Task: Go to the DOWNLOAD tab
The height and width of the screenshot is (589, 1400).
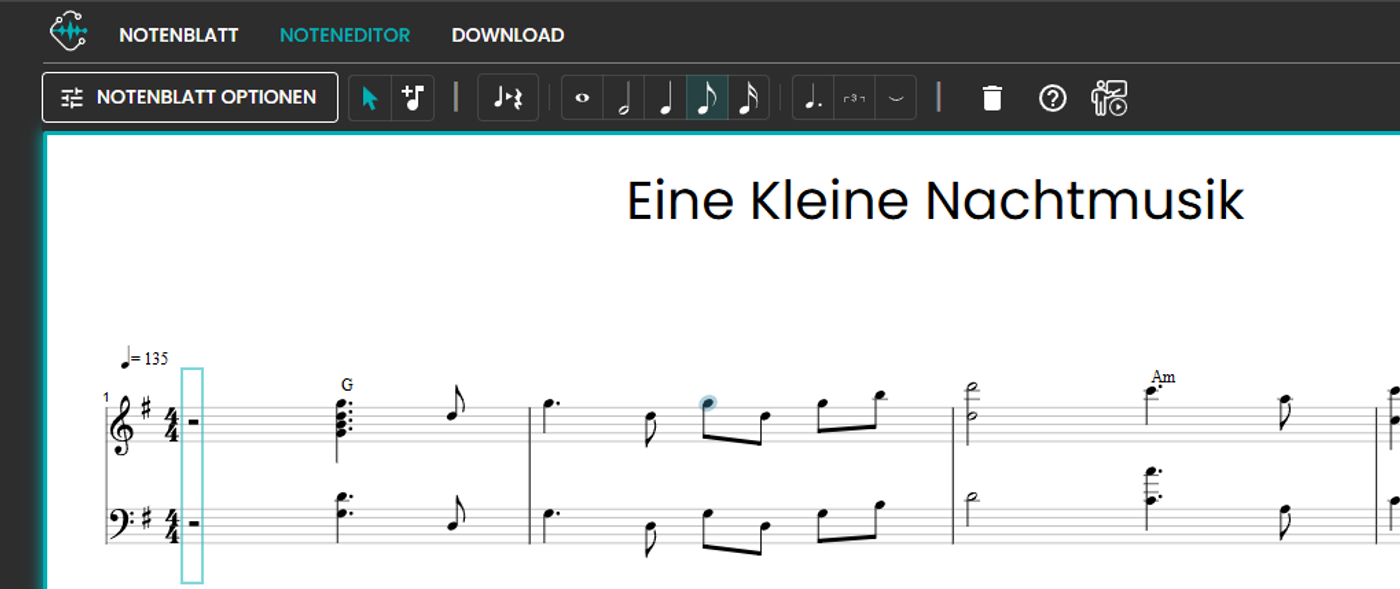Action: (508, 35)
